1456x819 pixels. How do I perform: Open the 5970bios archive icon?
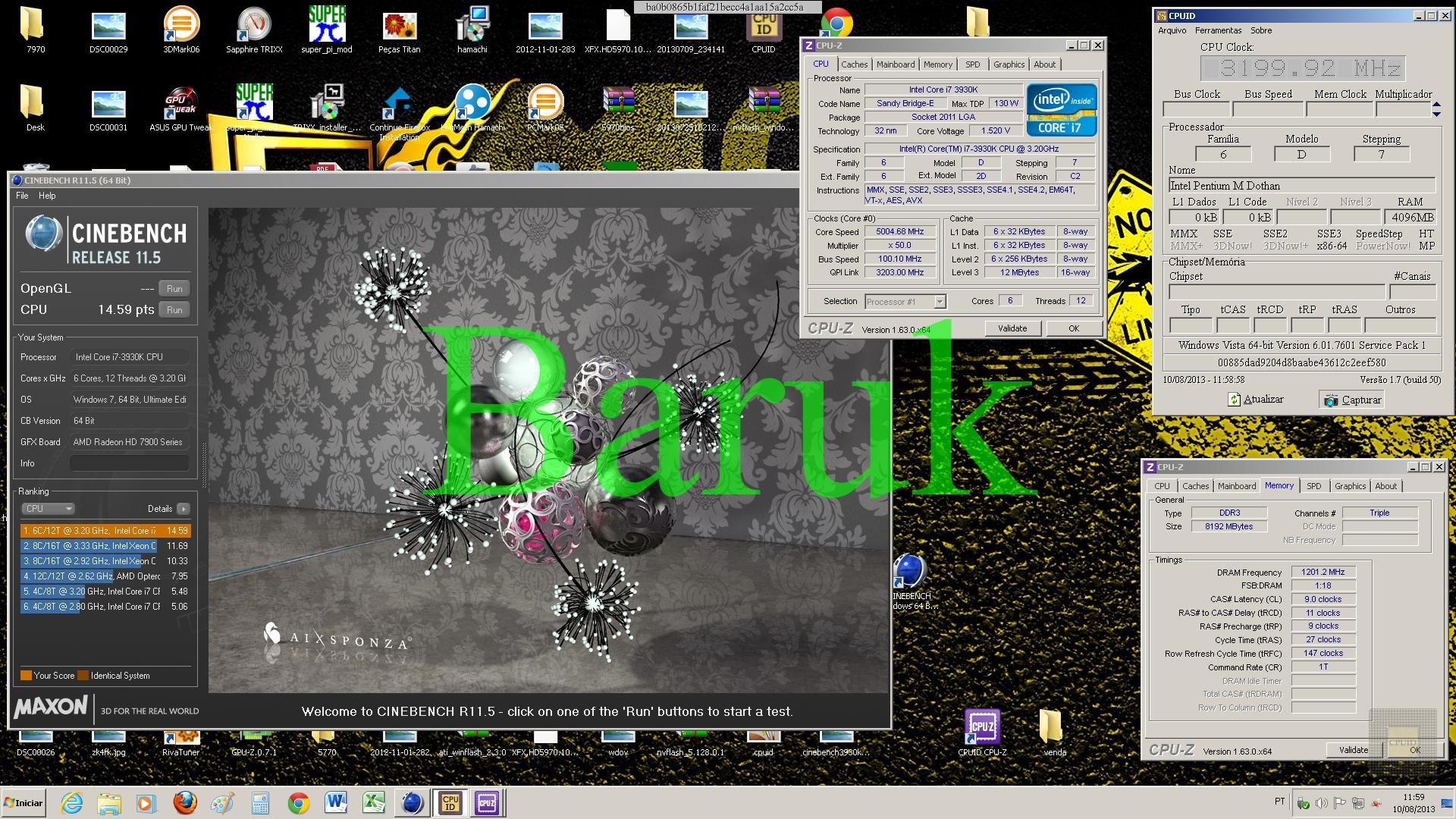tap(618, 109)
